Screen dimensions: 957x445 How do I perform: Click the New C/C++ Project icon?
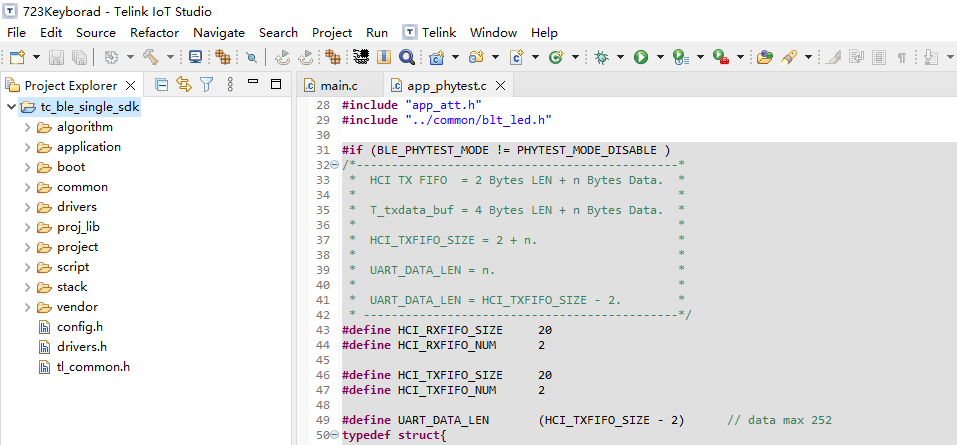436,57
